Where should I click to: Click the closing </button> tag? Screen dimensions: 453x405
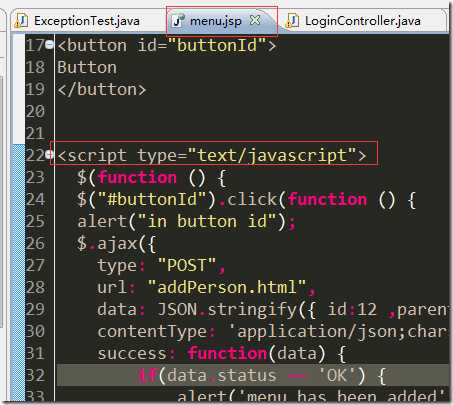pos(102,89)
